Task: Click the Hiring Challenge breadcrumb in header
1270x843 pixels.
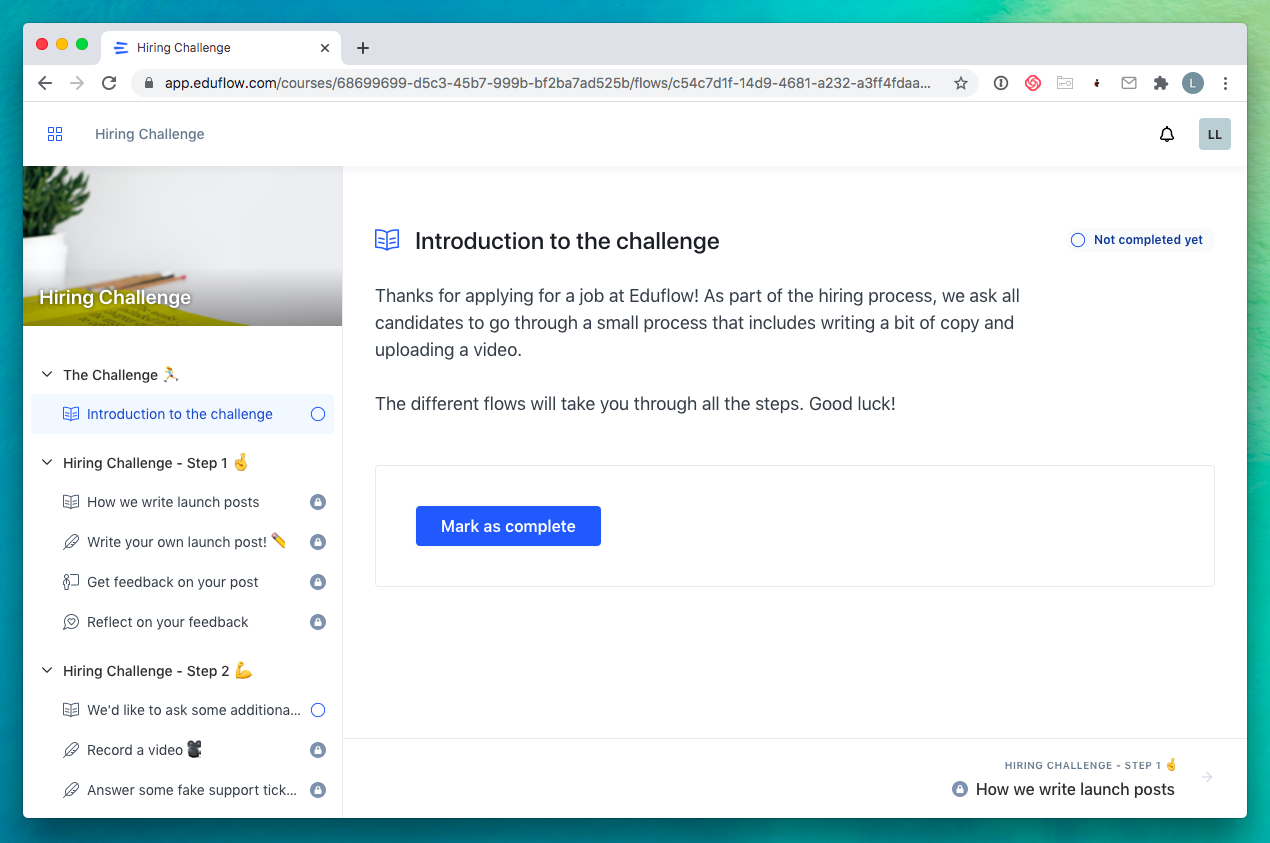Action: click(150, 134)
